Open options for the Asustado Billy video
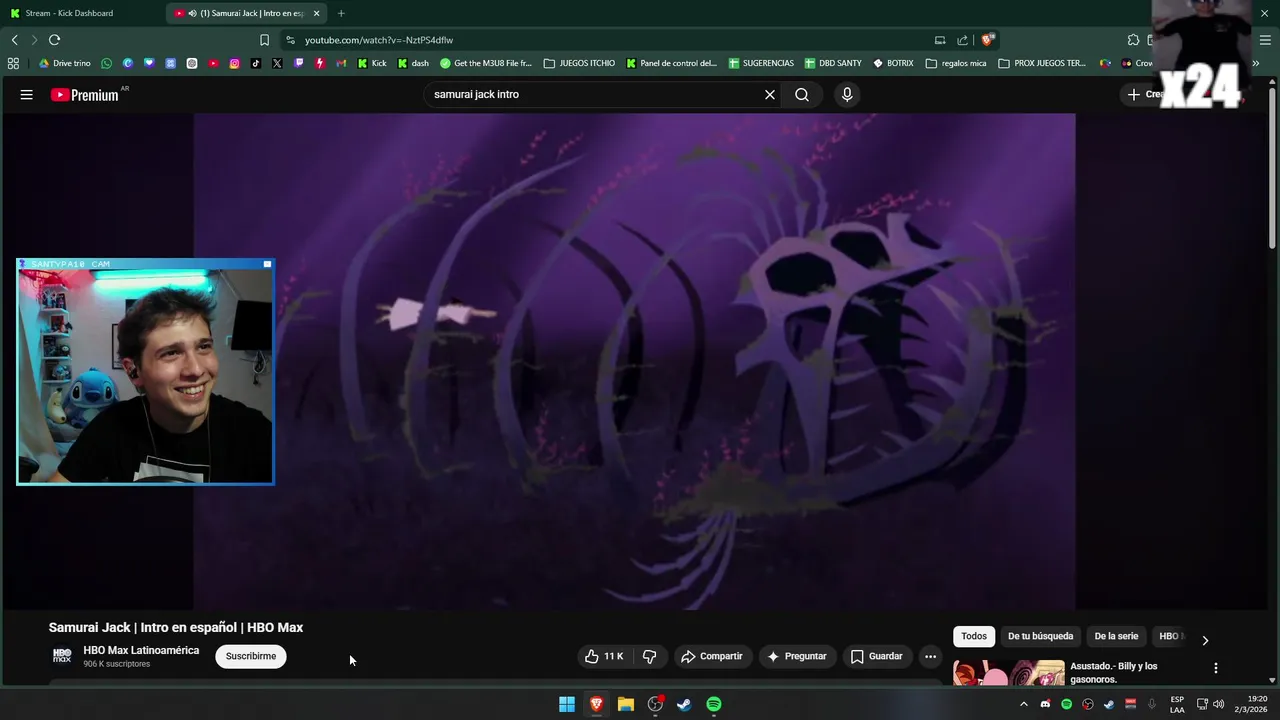Viewport: 1280px width, 720px height. tap(1216, 668)
